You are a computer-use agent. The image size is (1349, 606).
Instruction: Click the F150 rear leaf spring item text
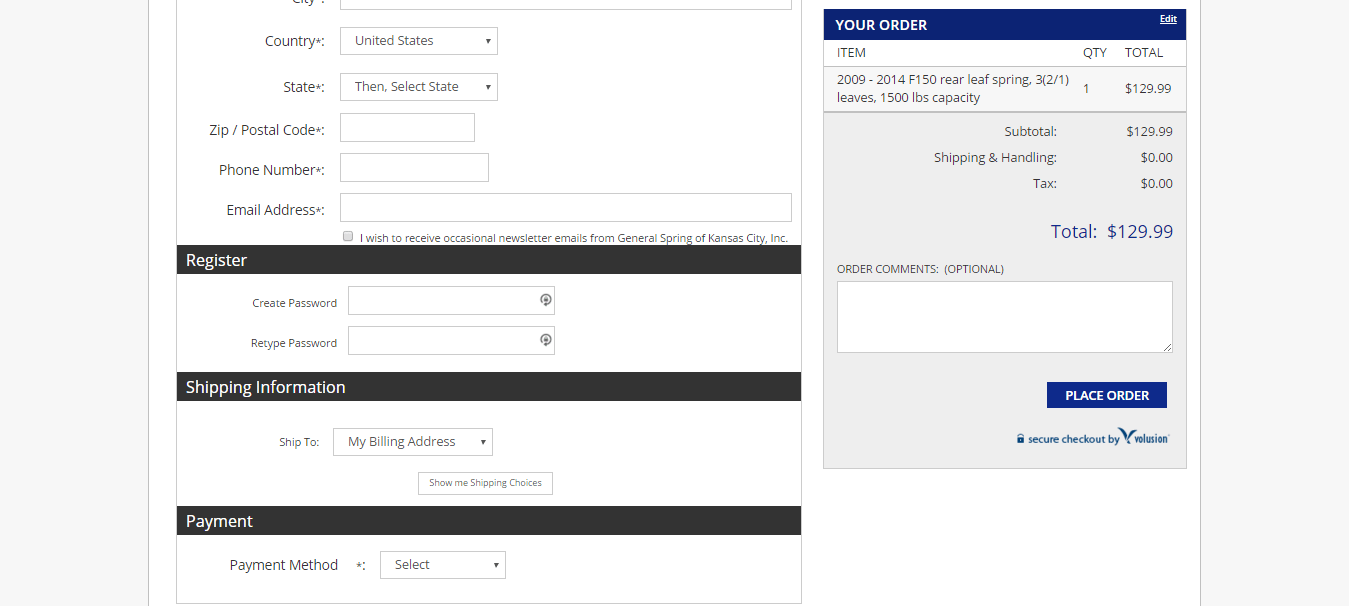(953, 89)
